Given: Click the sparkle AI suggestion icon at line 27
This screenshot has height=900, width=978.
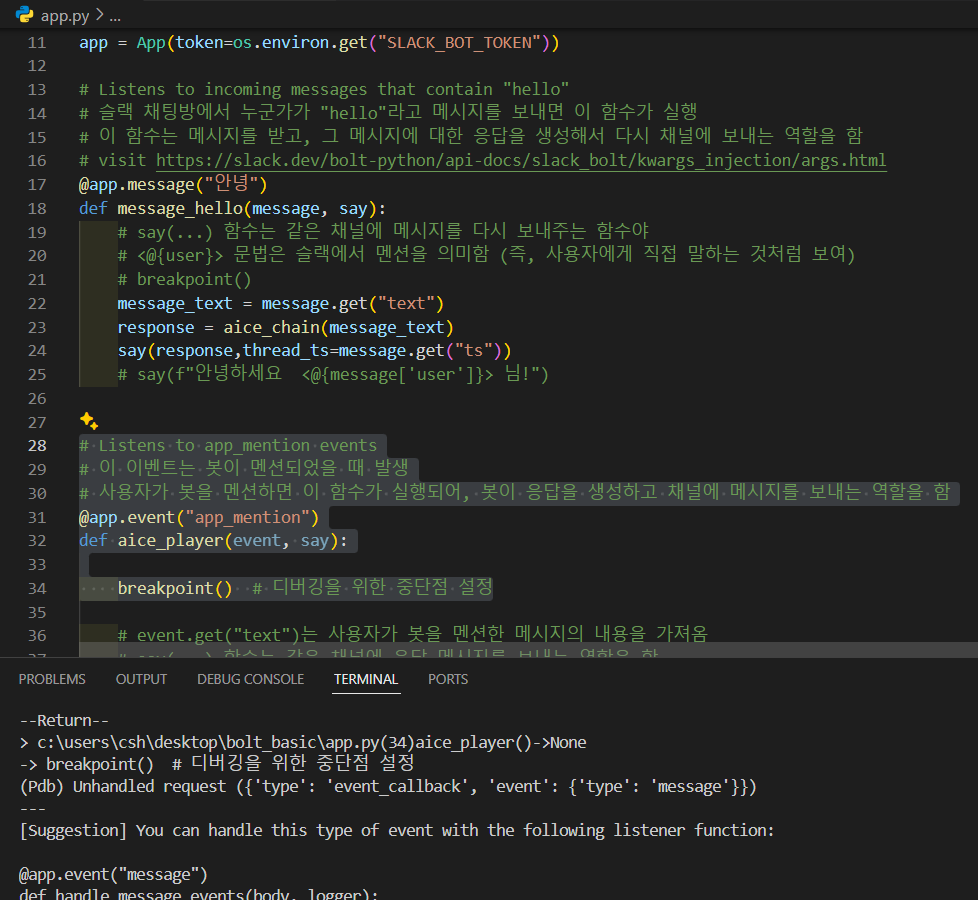Looking at the screenshot, I should (x=89, y=422).
